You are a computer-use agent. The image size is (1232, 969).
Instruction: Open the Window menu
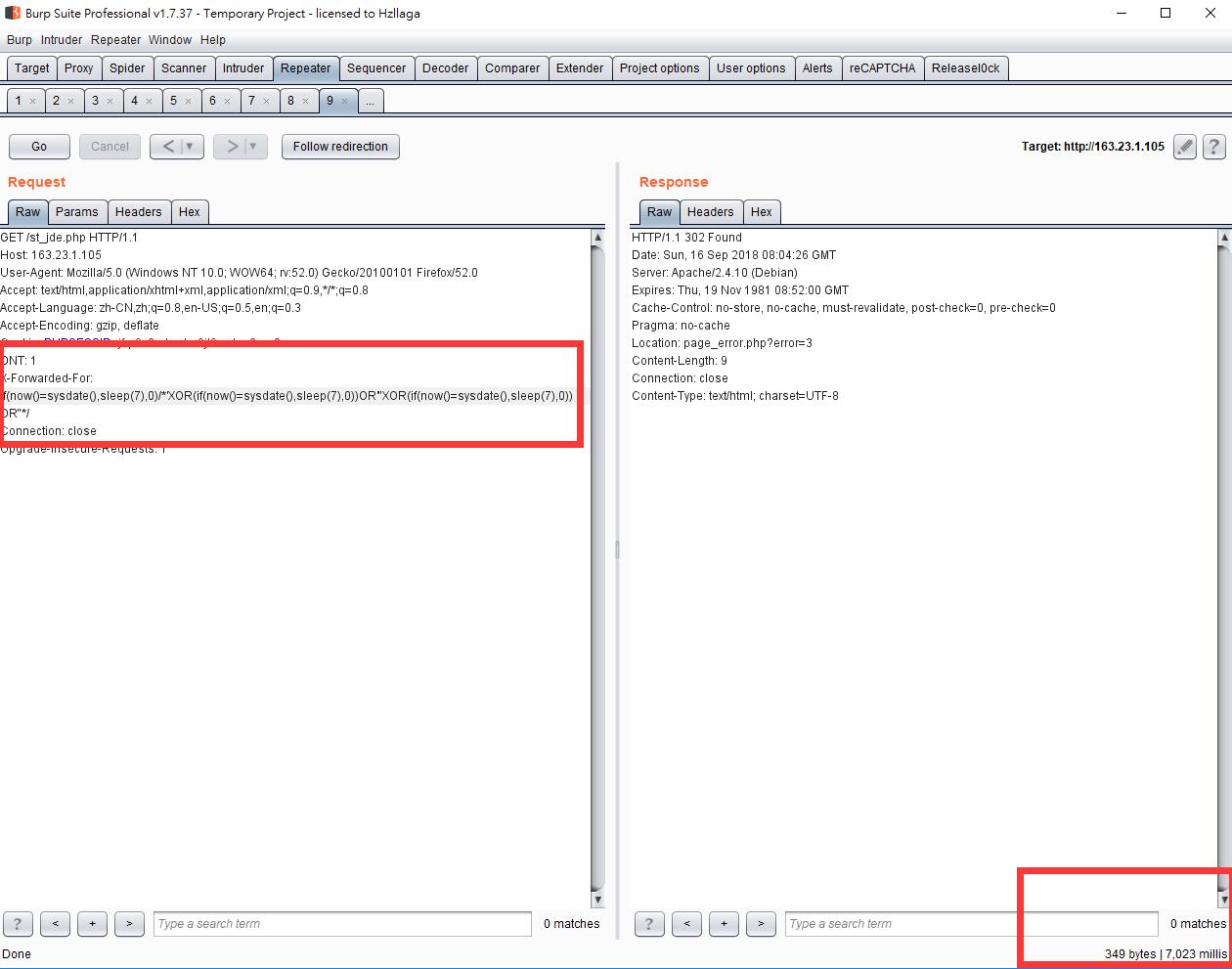point(170,40)
